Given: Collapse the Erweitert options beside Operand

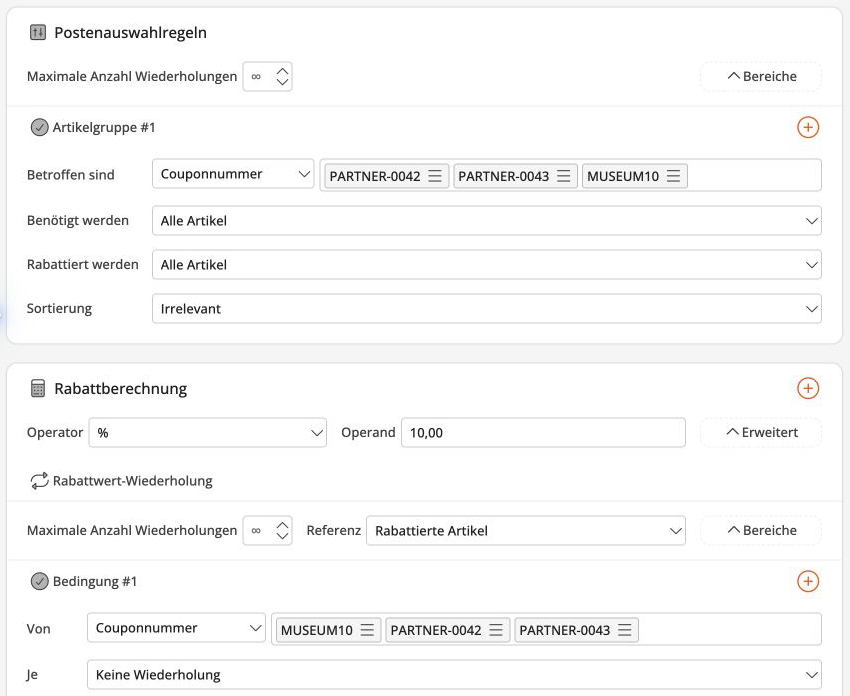Looking at the screenshot, I should pos(761,433).
